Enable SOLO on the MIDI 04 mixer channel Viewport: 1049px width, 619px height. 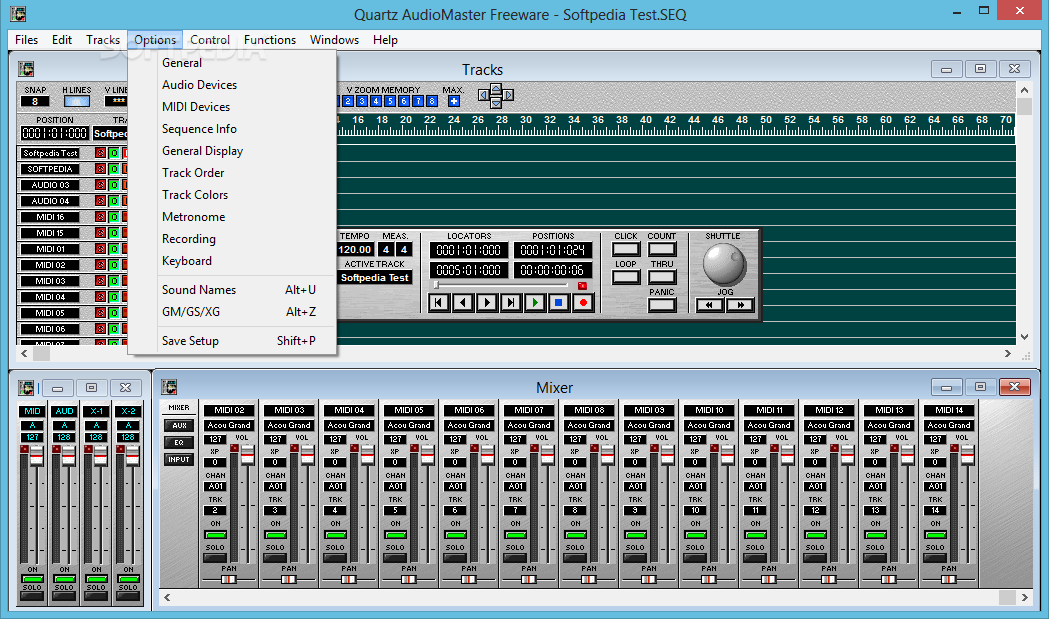335,558
